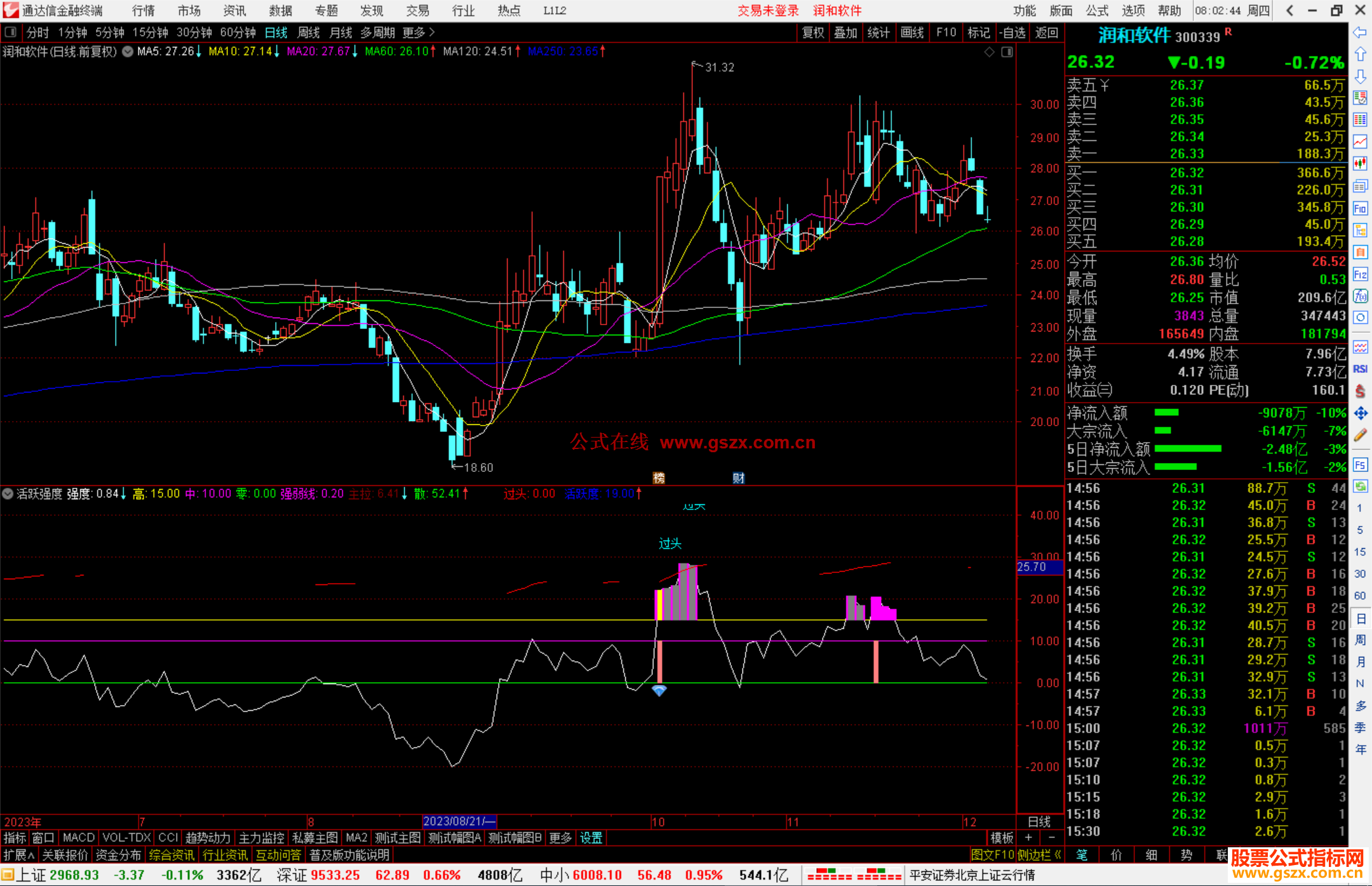Open the RSI indicator sidebar icon
This screenshot has height=886, width=1372.
point(1360,369)
